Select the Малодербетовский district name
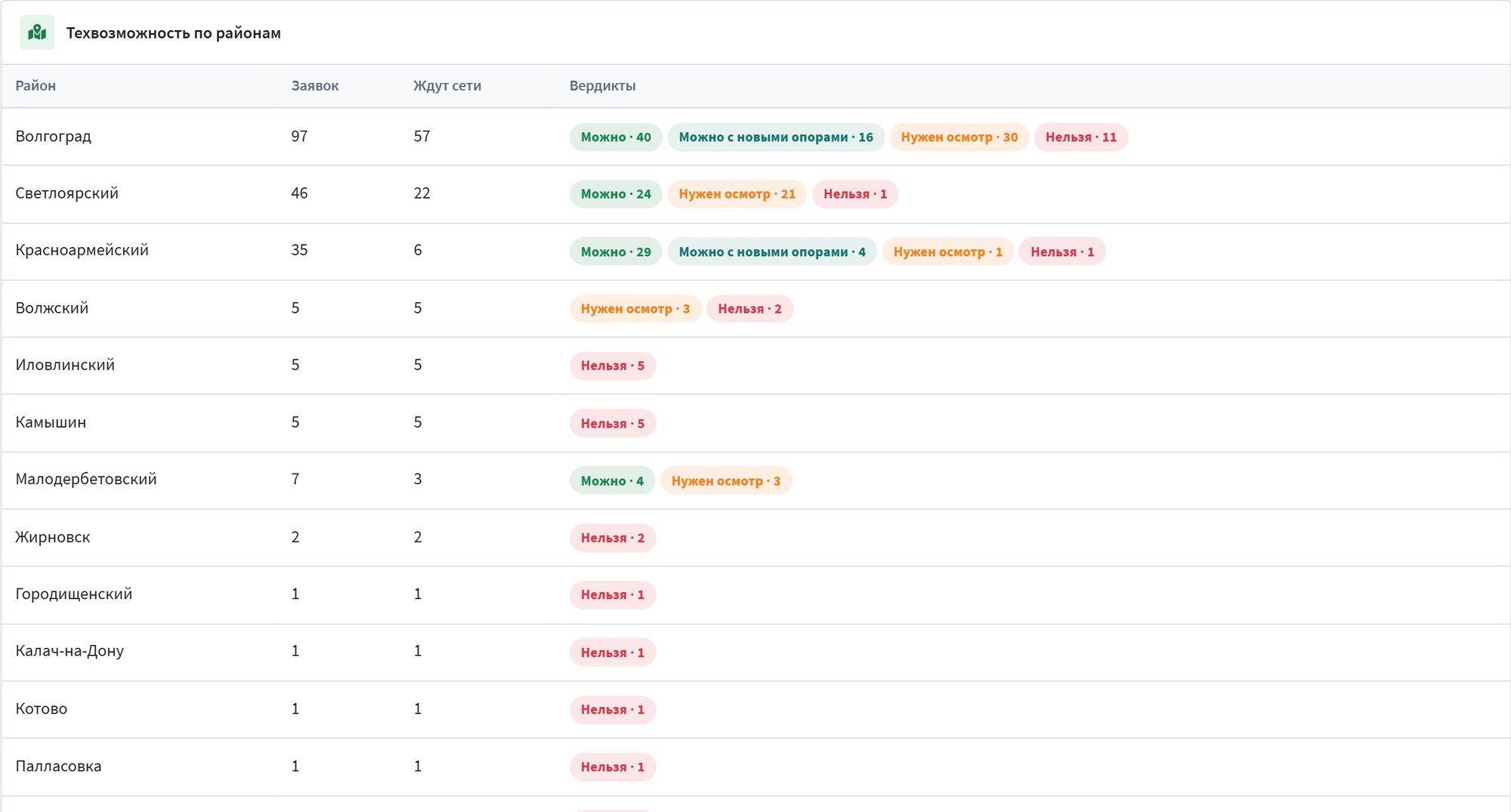This screenshot has width=1511, height=812. pyautogui.click(x=86, y=480)
